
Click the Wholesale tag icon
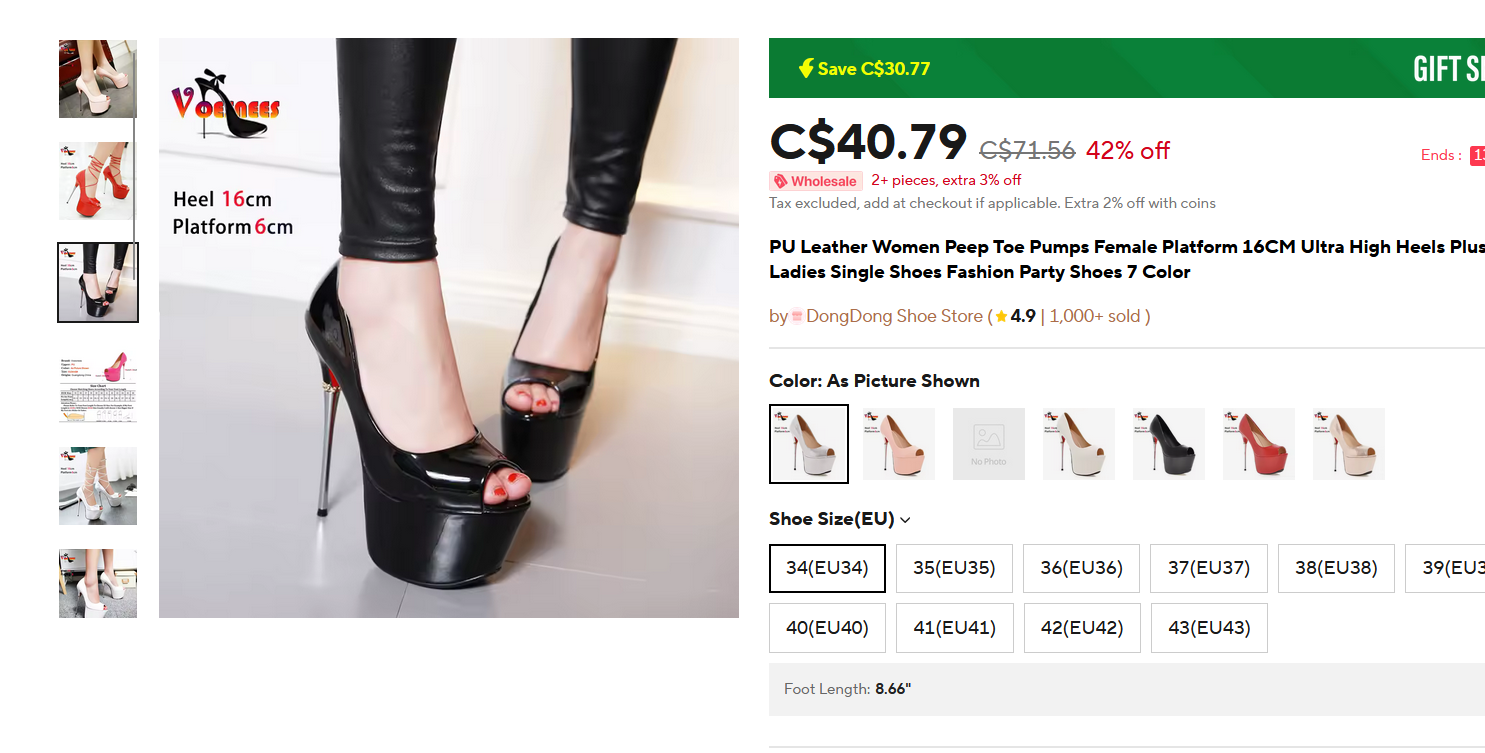click(780, 181)
